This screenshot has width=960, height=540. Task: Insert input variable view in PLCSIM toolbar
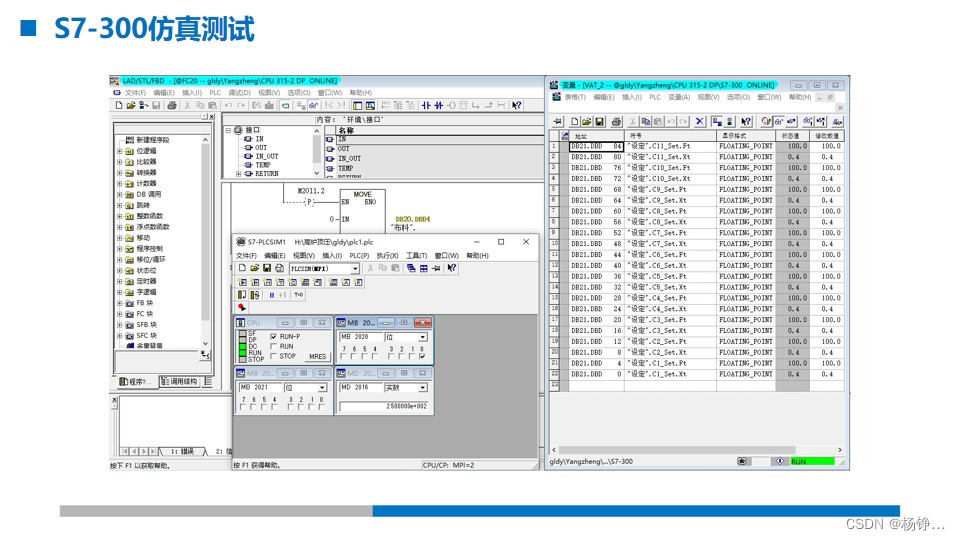pos(242,282)
